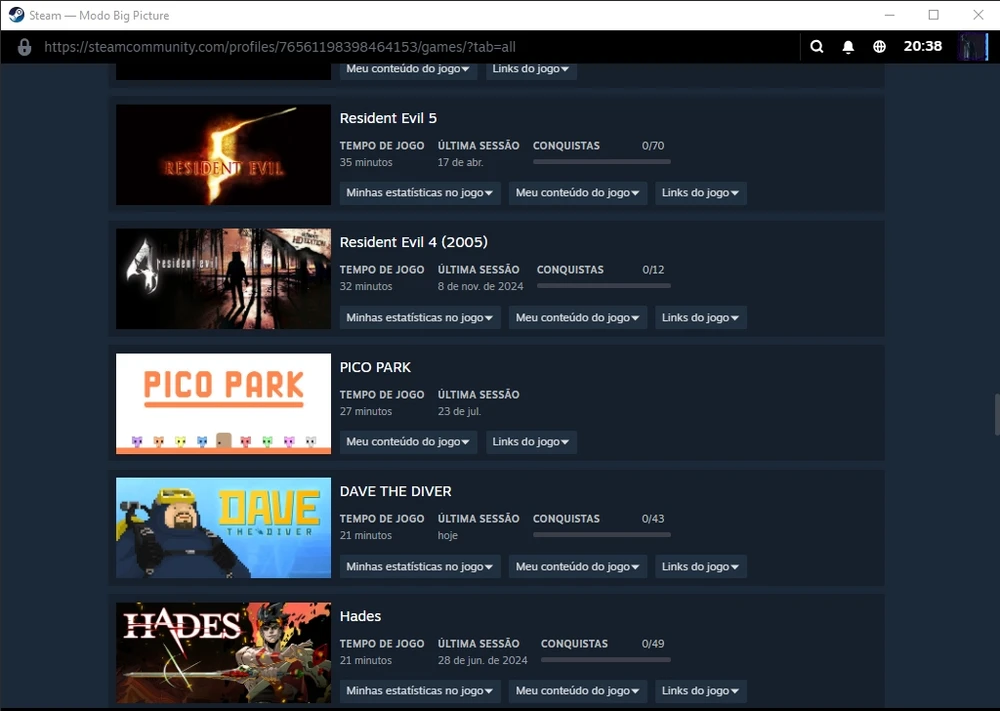The image size is (1000, 711).
Task: Click the Resident Evil 4 (2005) title
Action: 413,242
